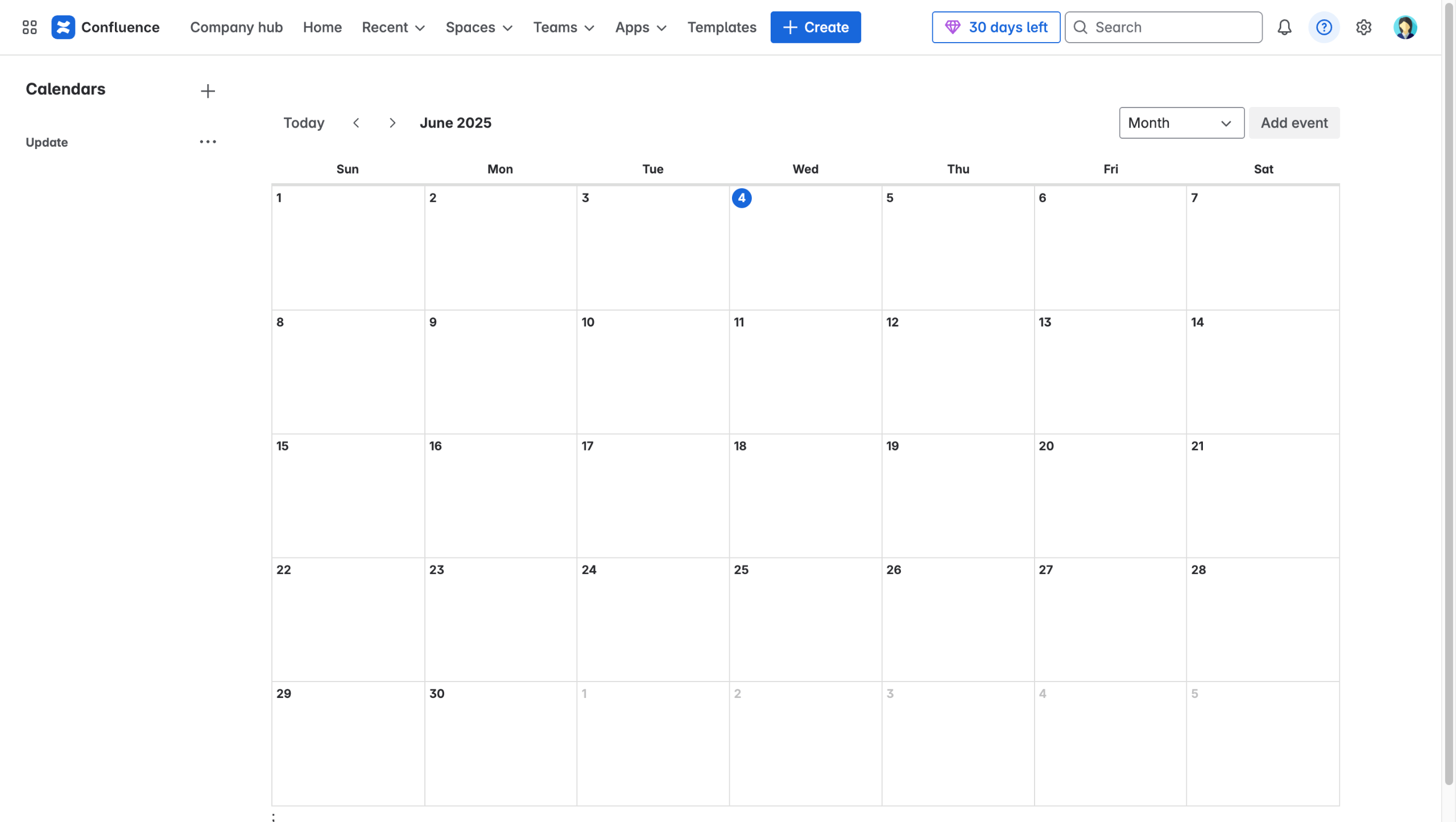Expand the Recent menu
Image resolution: width=1456 pixels, height=822 pixels.
pyautogui.click(x=394, y=27)
